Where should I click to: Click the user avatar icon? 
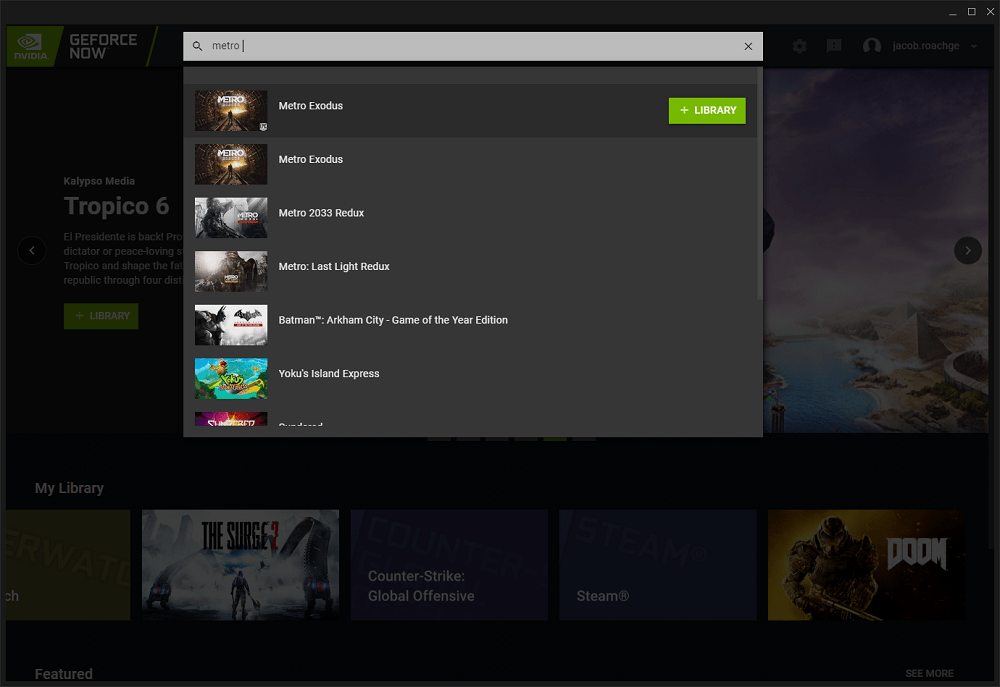[x=872, y=46]
